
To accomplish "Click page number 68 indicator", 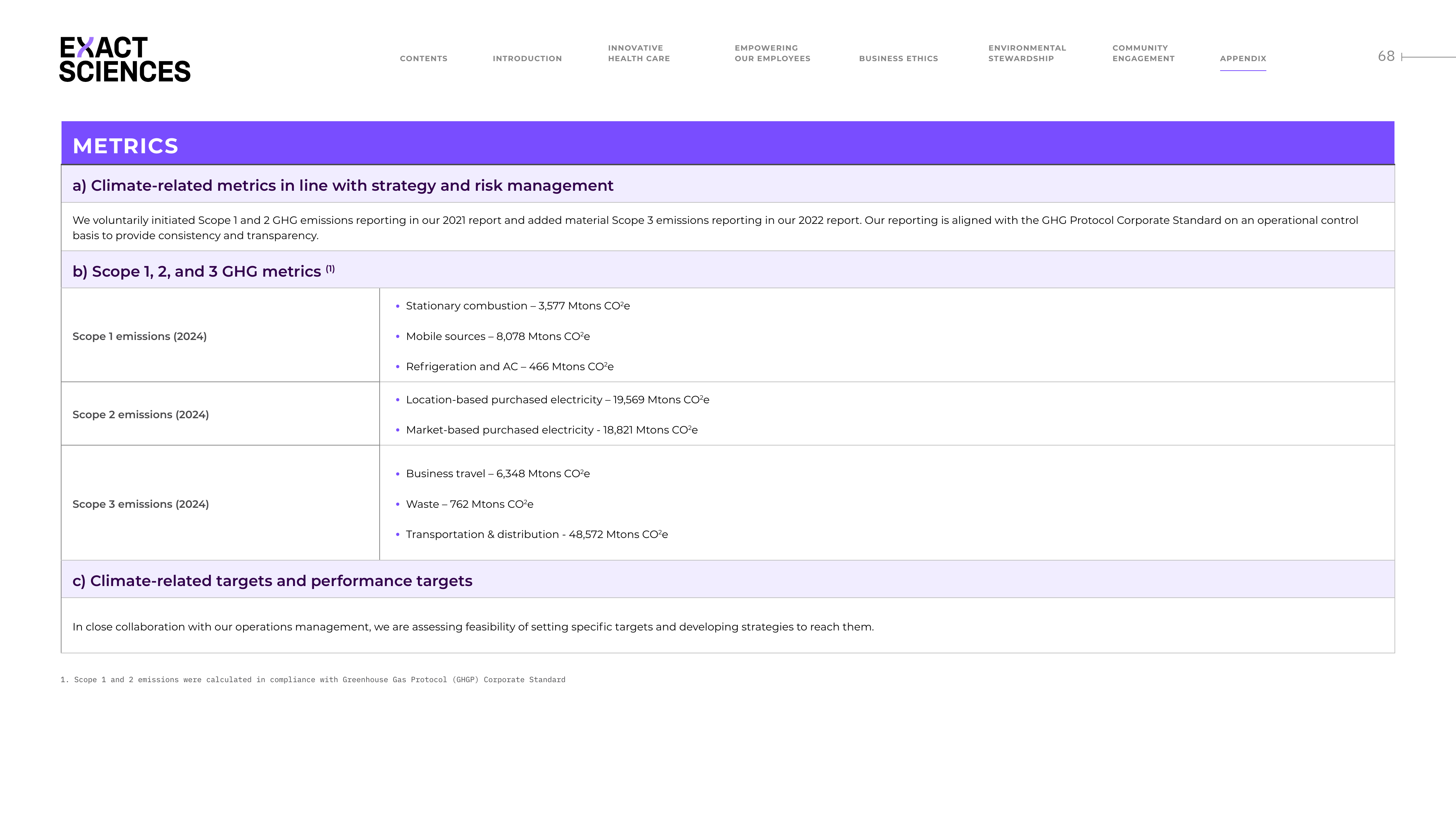I will (1386, 56).
